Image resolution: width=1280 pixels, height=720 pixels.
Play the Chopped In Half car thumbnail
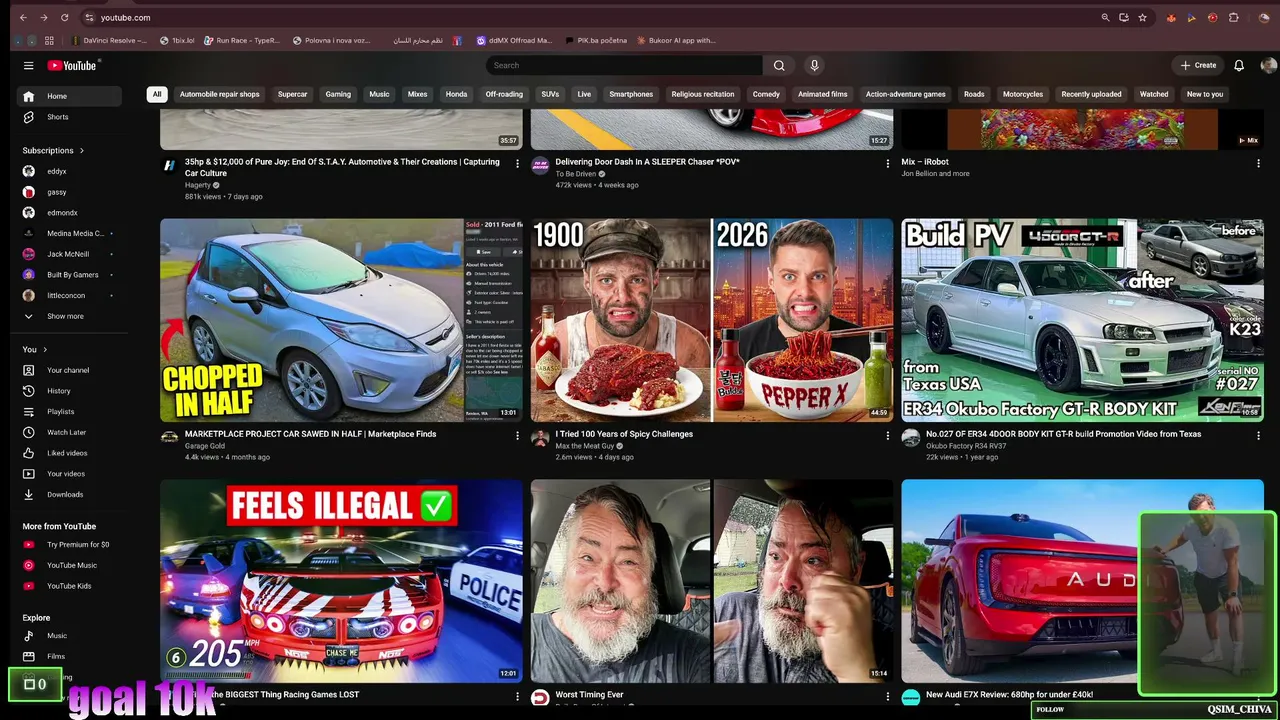click(x=341, y=320)
